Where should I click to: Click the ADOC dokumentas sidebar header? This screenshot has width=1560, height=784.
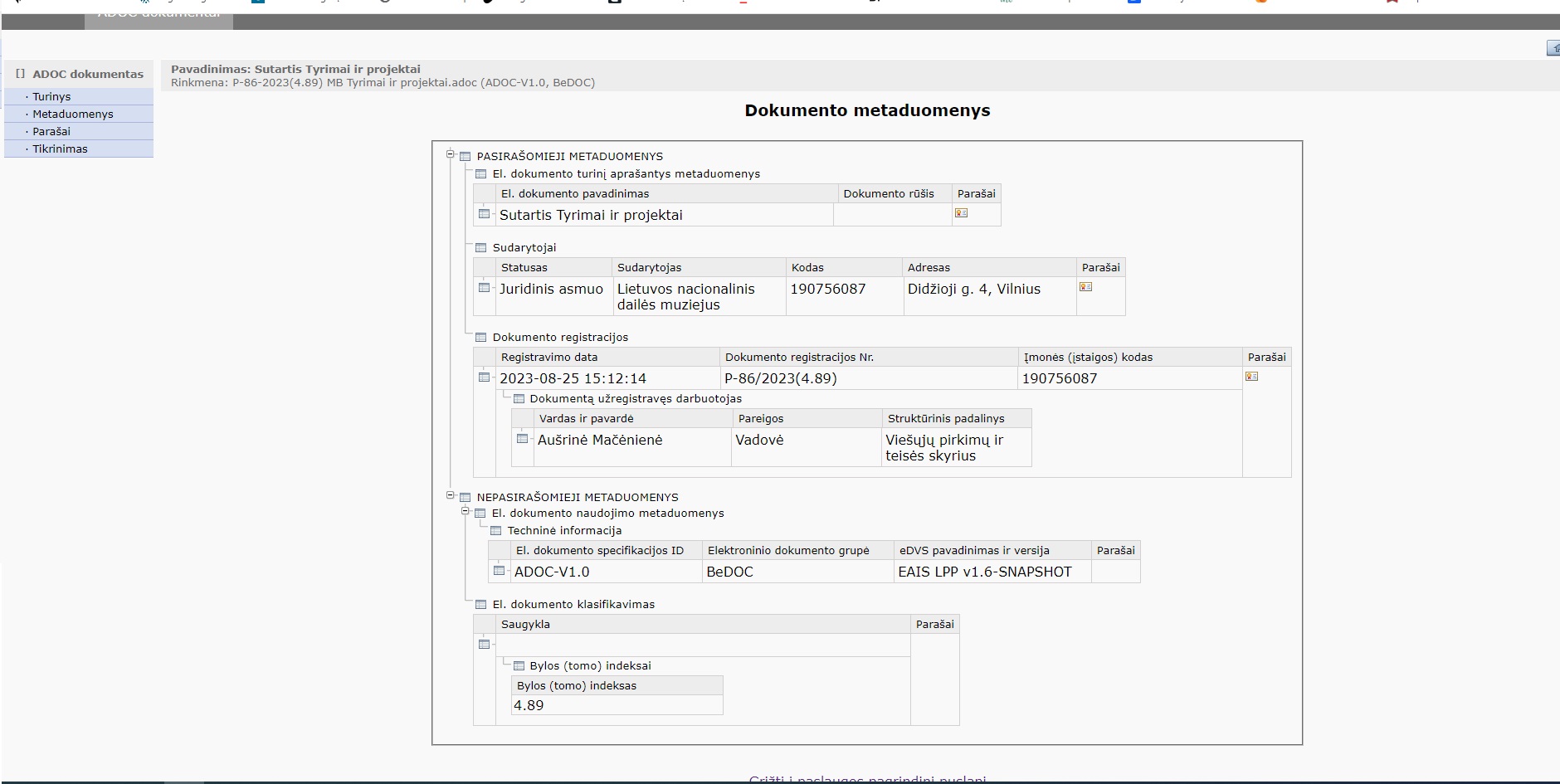(x=87, y=74)
